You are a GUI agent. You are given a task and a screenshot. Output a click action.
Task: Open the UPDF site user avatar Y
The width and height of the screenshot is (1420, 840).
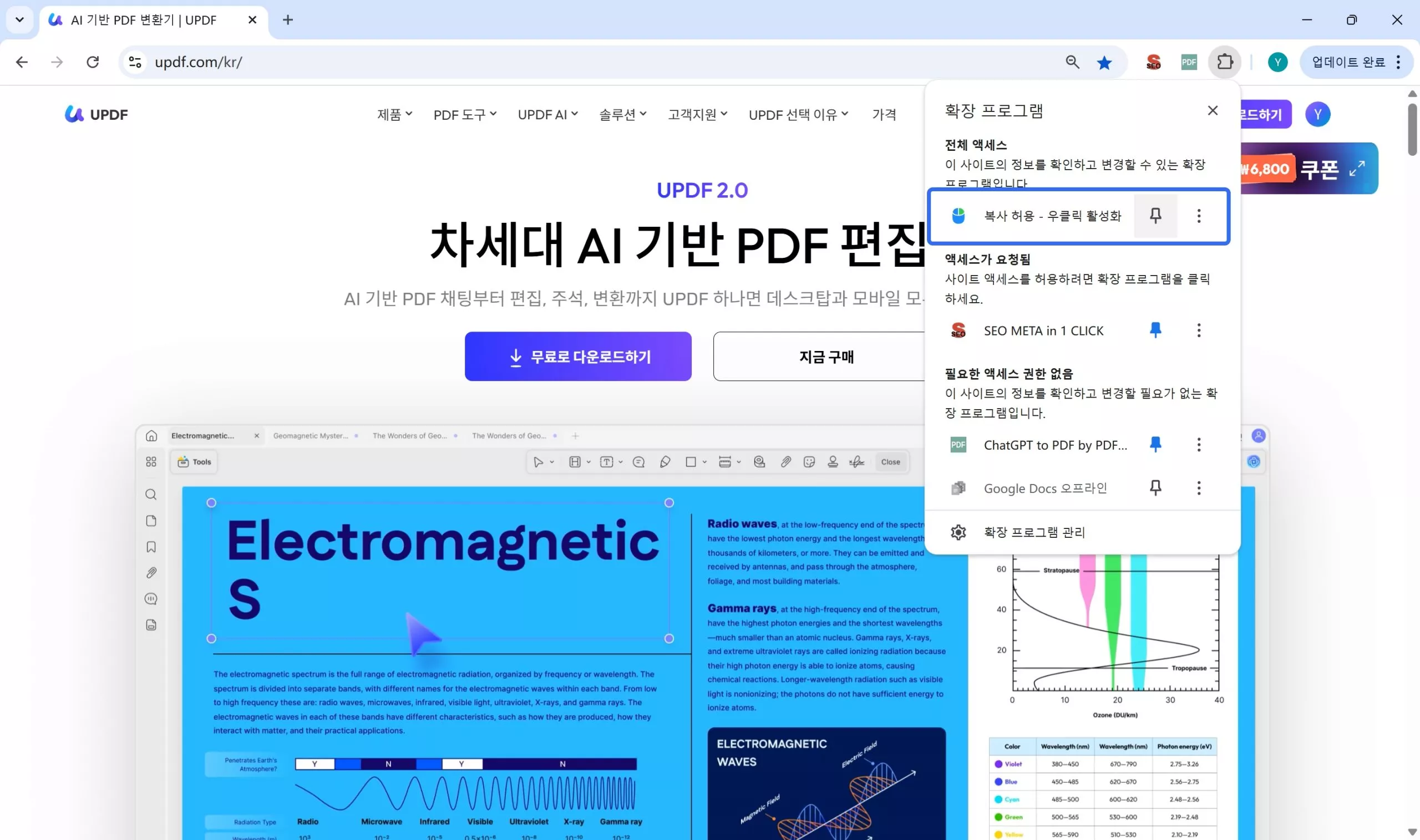1318,114
